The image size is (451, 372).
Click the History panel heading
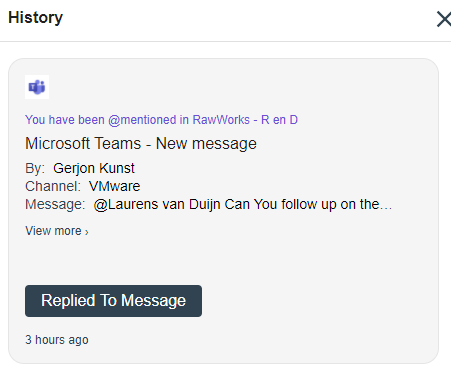pyautogui.click(x=35, y=18)
